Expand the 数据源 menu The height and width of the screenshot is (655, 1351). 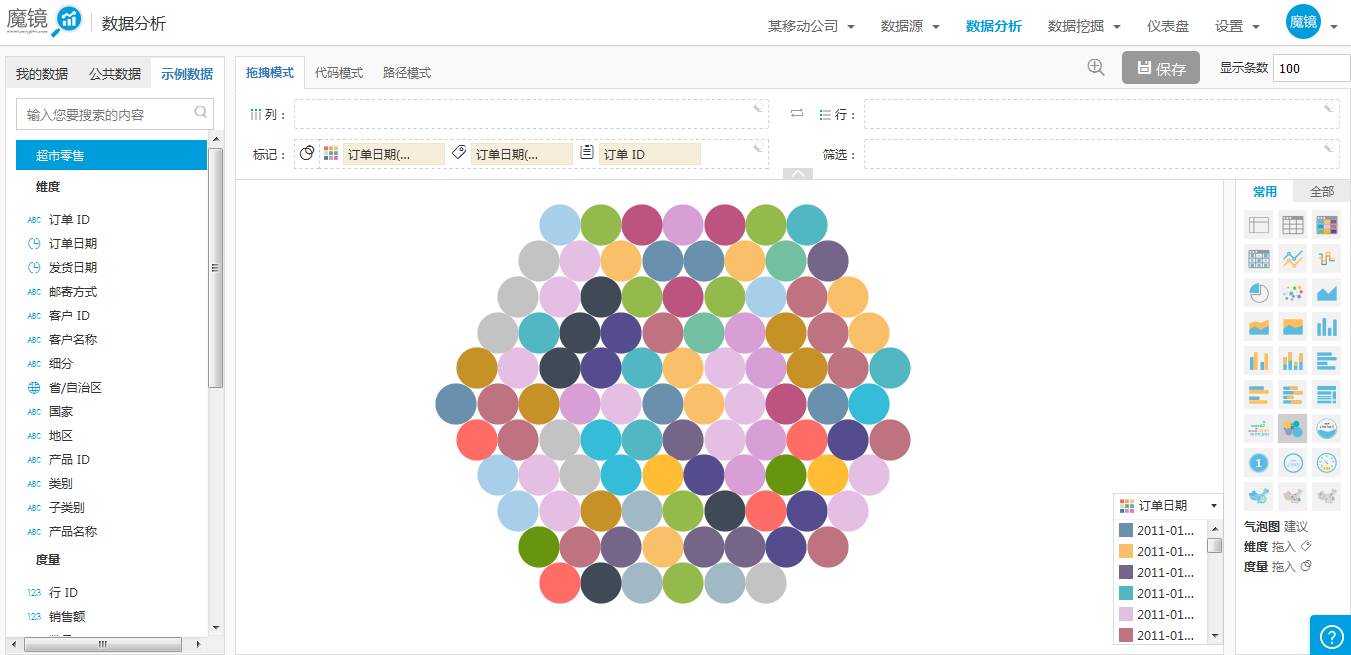(910, 27)
